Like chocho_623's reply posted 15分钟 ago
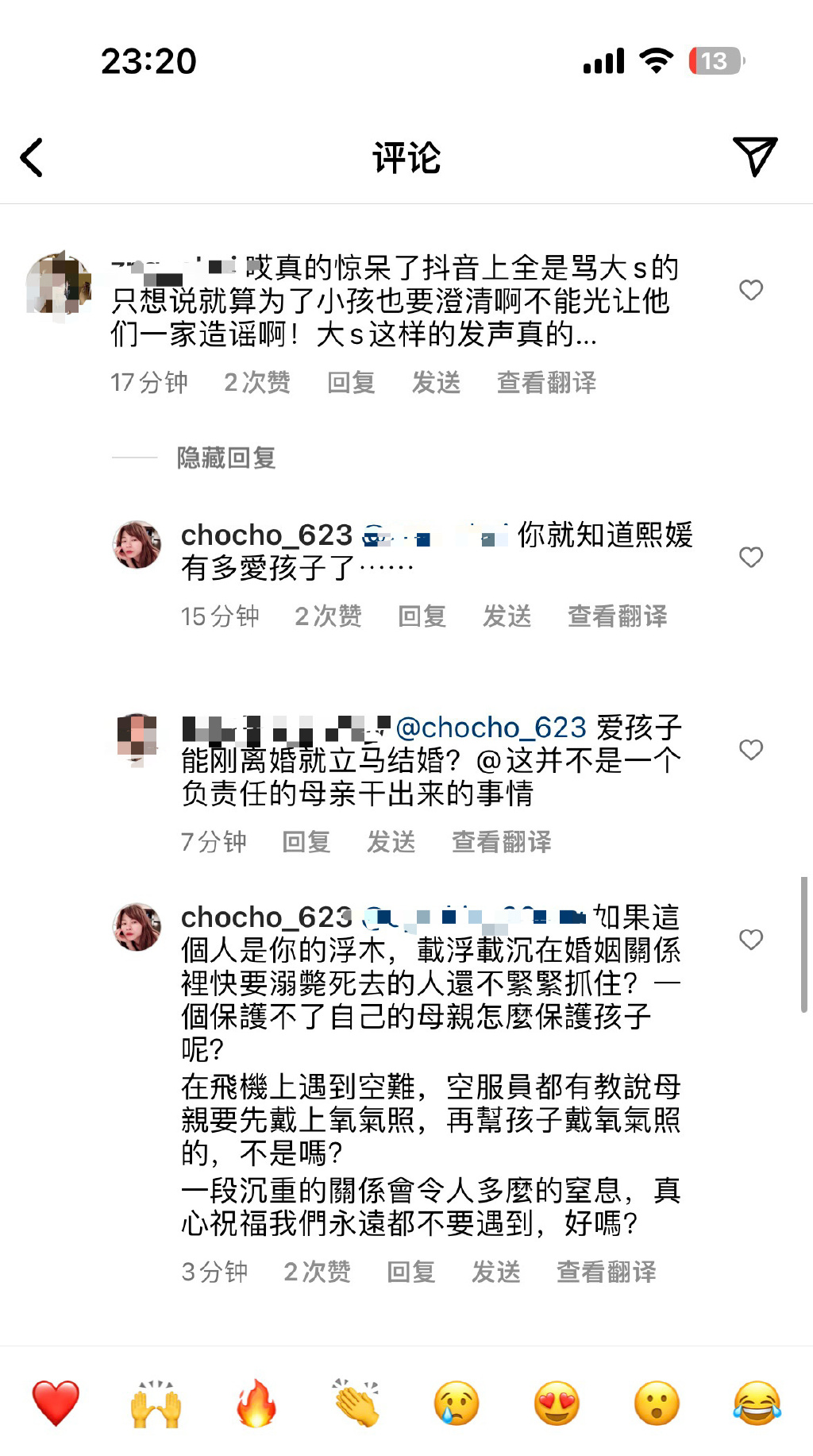Screen dimensions: 813x1456 pyautogui.click(x=751, y=557)
